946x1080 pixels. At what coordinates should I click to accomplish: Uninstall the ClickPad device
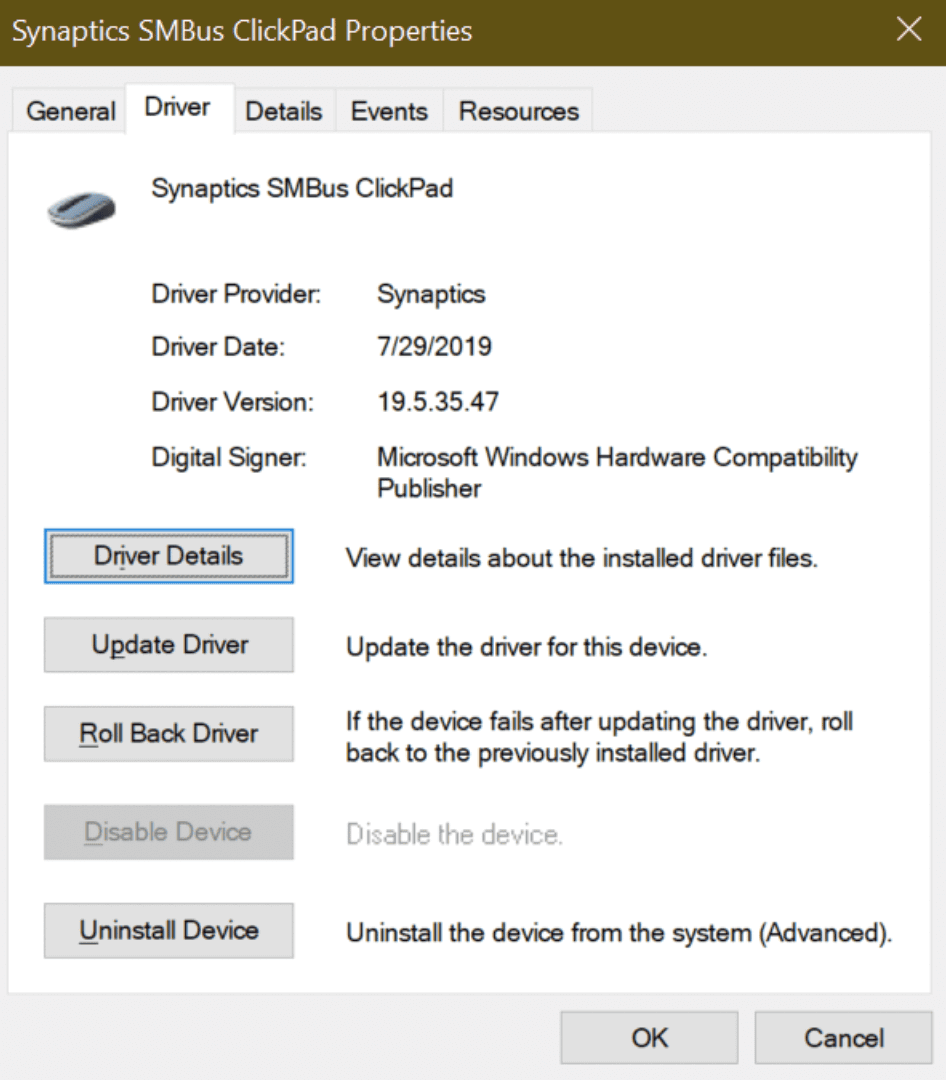pyautogui.click(x=168, y=930)
